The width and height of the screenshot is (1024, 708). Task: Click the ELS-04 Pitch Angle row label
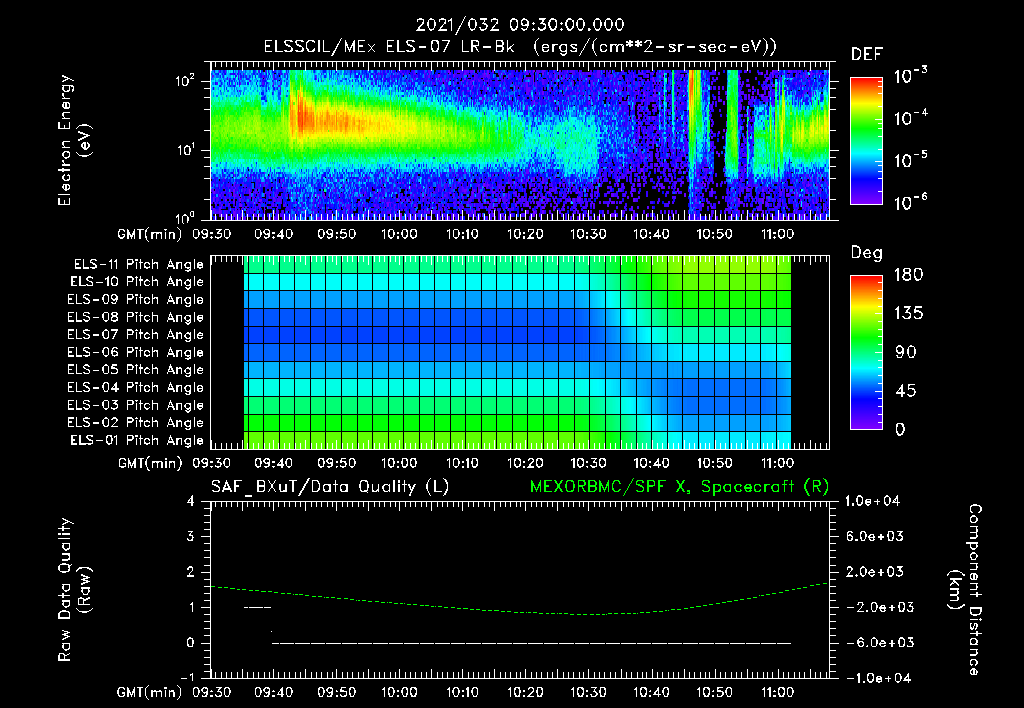(x=135, y=387)
